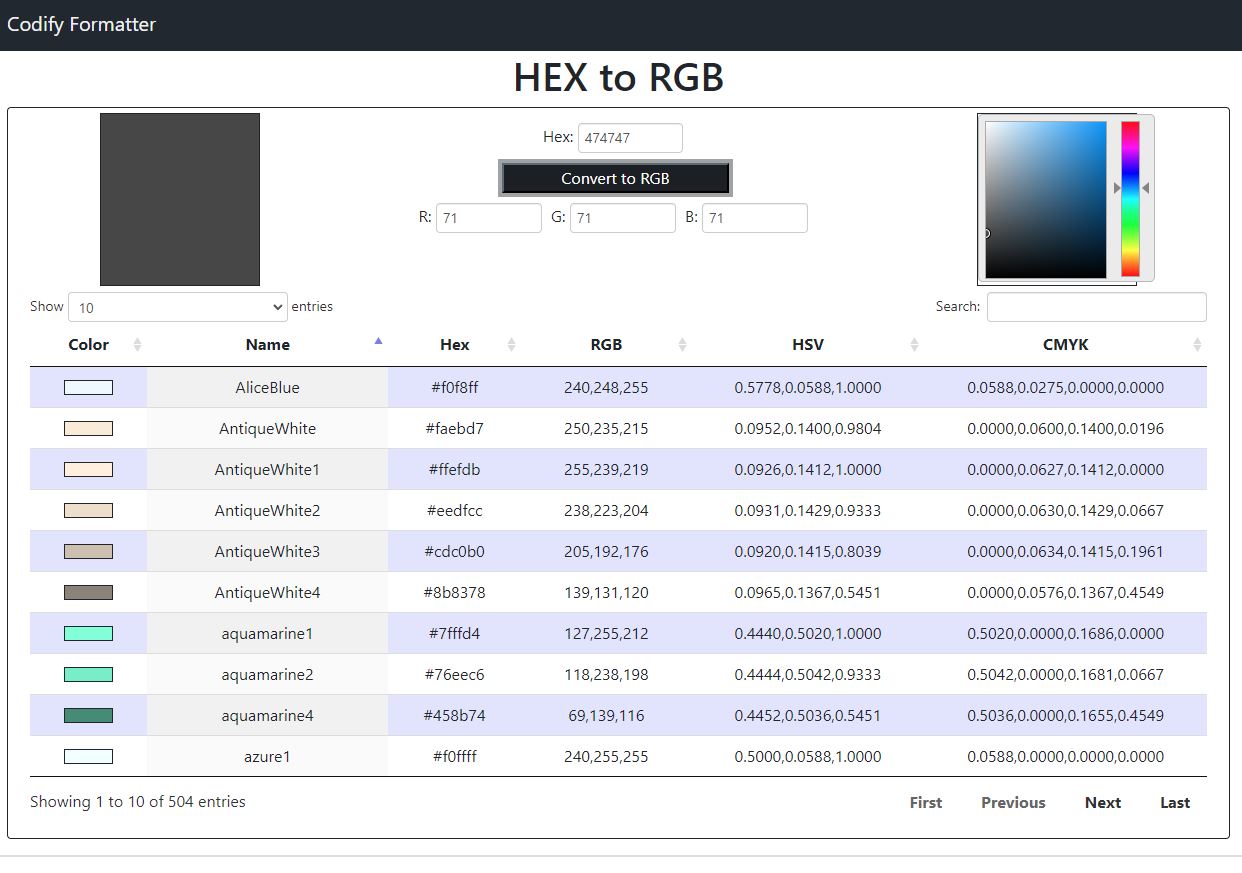Sort table by Name column
1242x873 pixels.
pos(267,345)
